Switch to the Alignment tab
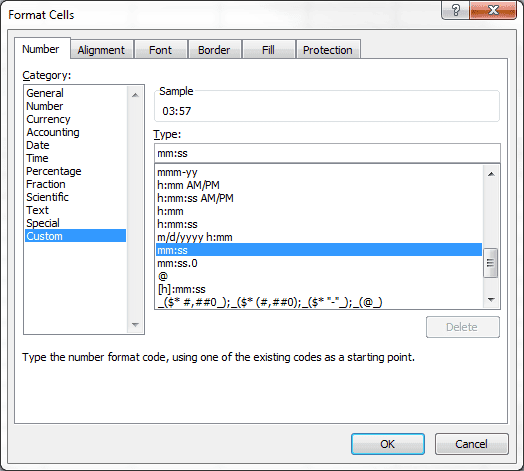 click(x=102, y=50)
